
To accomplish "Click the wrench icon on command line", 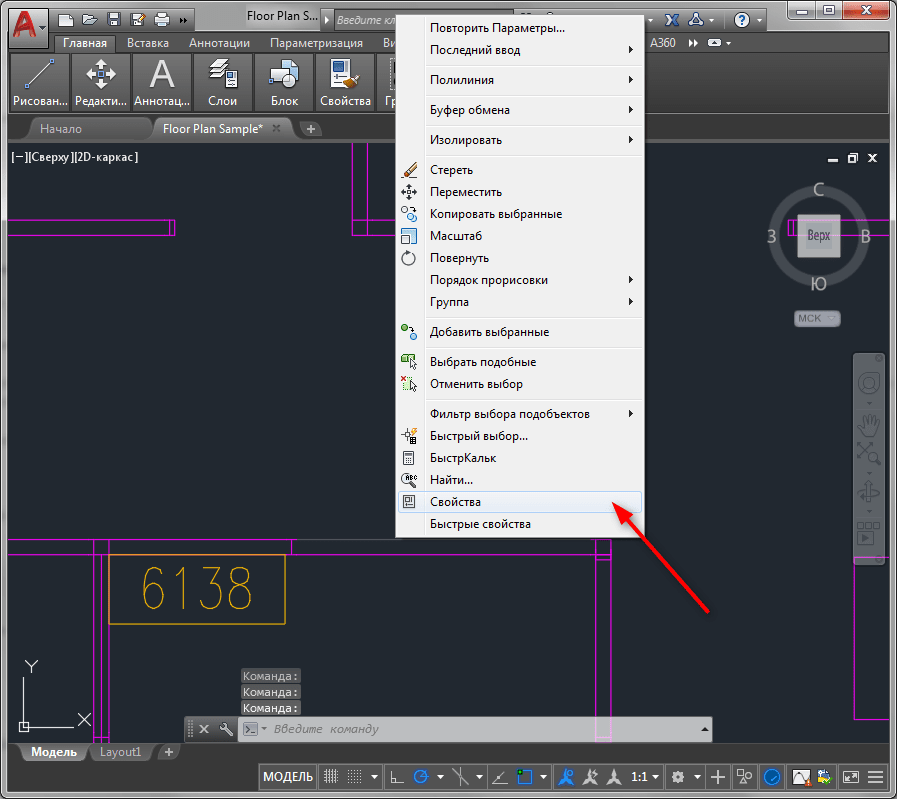I will [226, 729].
